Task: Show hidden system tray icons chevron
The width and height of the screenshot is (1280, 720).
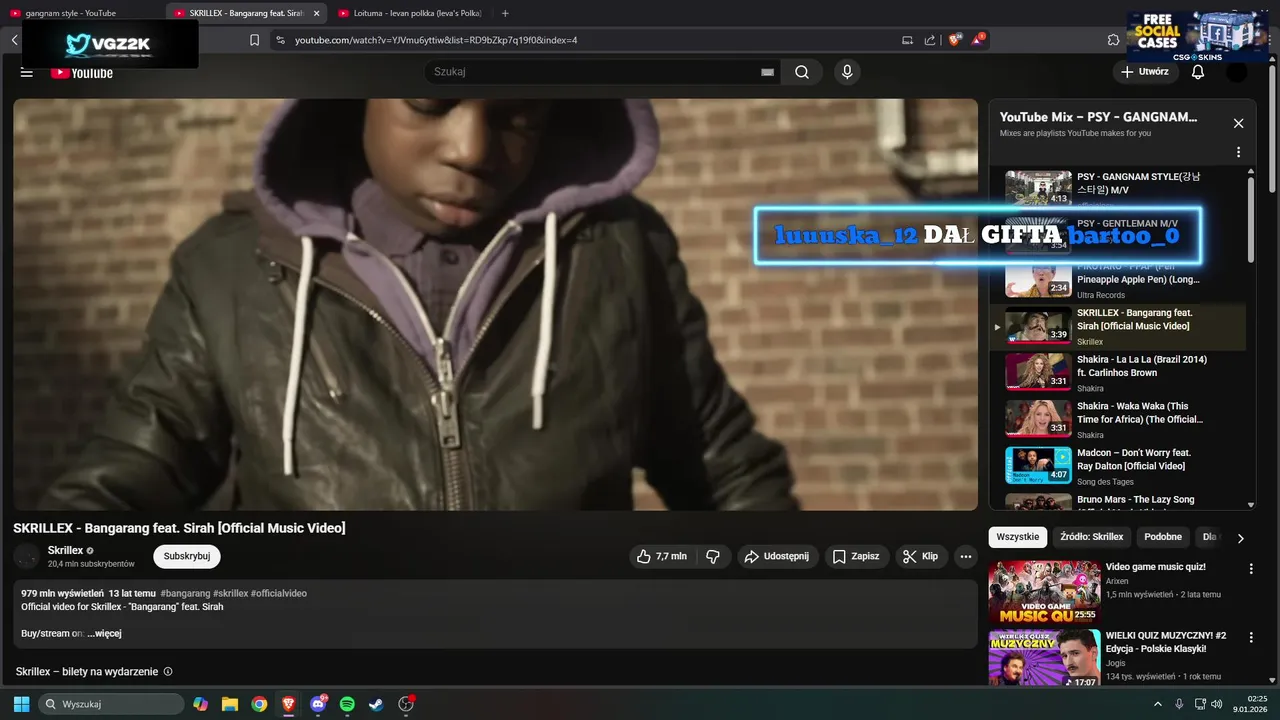Action: (x=1158, y=704)
